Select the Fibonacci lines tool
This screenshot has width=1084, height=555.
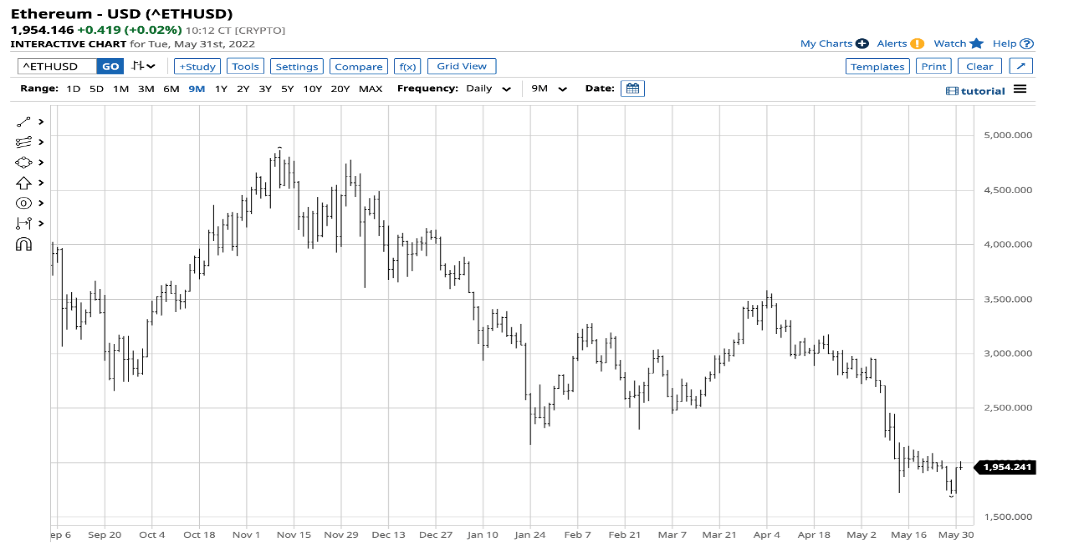pyautogui.click(x=24, y=142)
